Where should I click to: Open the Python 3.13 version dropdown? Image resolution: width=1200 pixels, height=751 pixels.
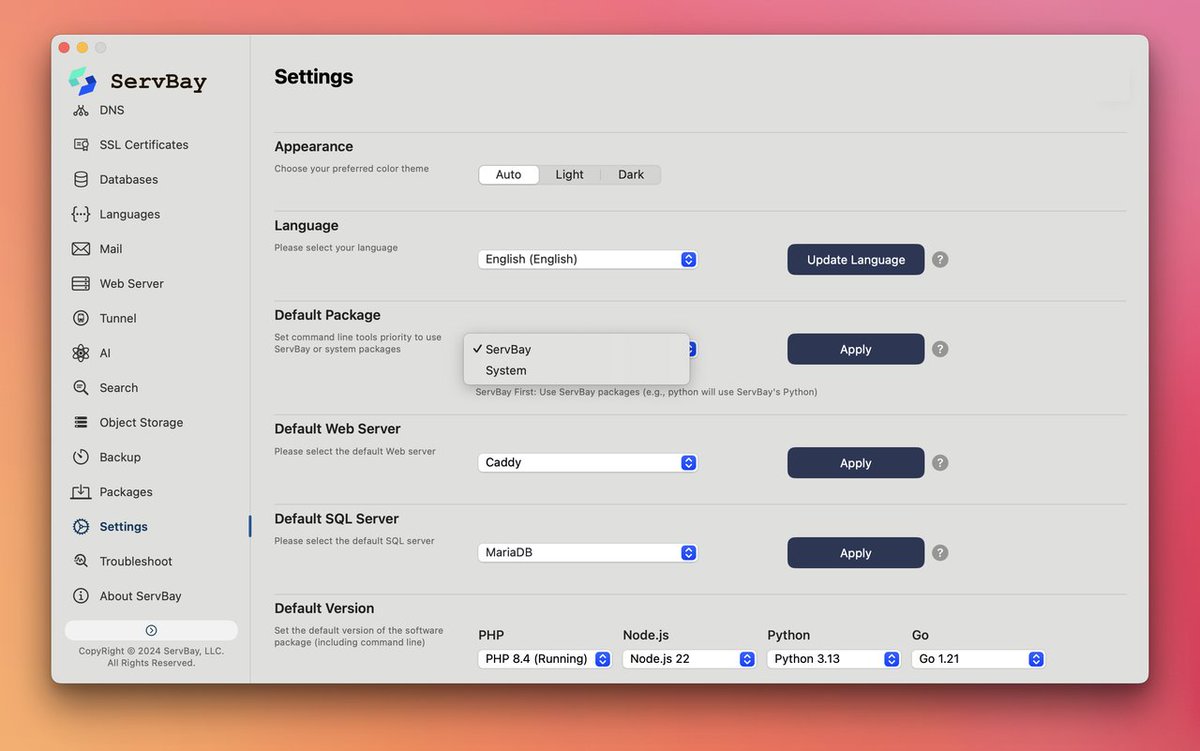[834, 659]
